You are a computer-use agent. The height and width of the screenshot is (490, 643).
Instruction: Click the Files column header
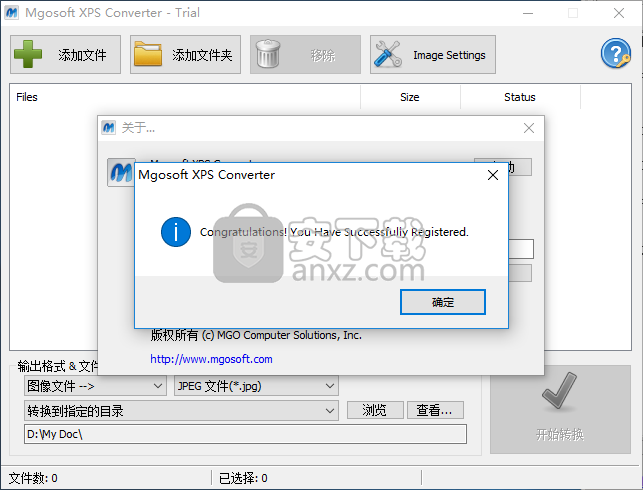point(185,97)
